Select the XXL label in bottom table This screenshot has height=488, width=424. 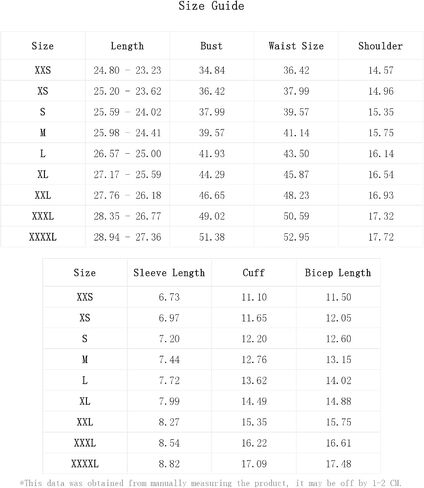pyautogui.click(x=85, y=422)
